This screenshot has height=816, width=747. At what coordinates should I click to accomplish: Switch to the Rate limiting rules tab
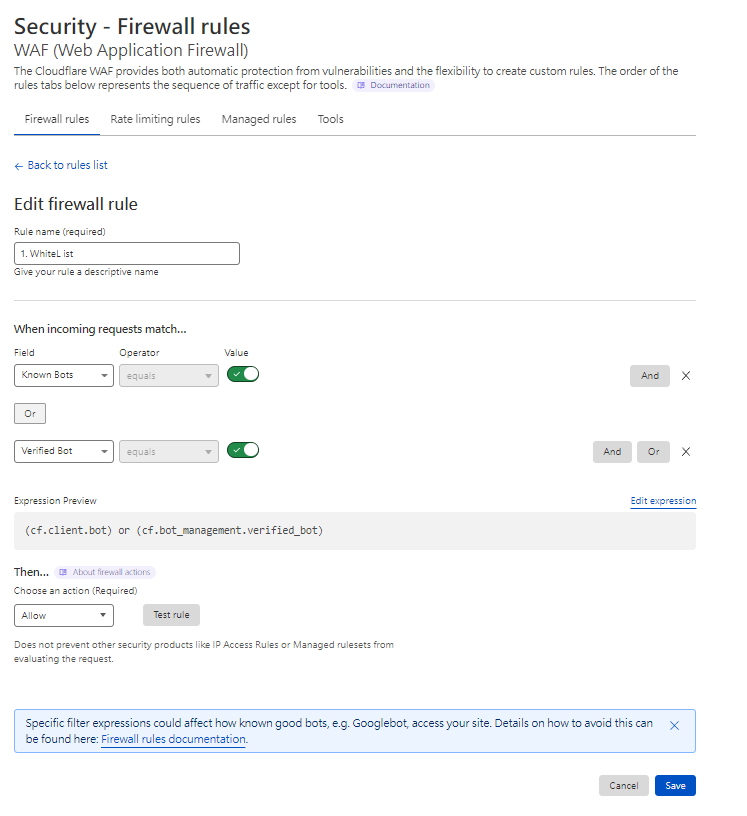point(155,120)
